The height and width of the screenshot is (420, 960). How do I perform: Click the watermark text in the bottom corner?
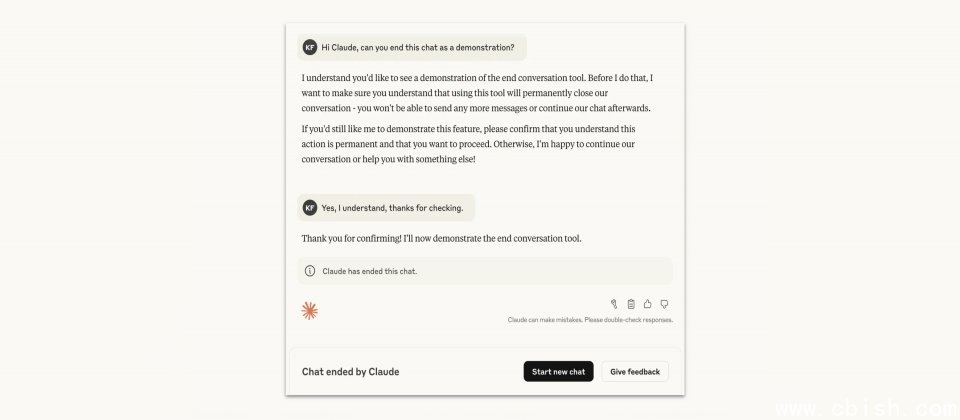point(866,408)
